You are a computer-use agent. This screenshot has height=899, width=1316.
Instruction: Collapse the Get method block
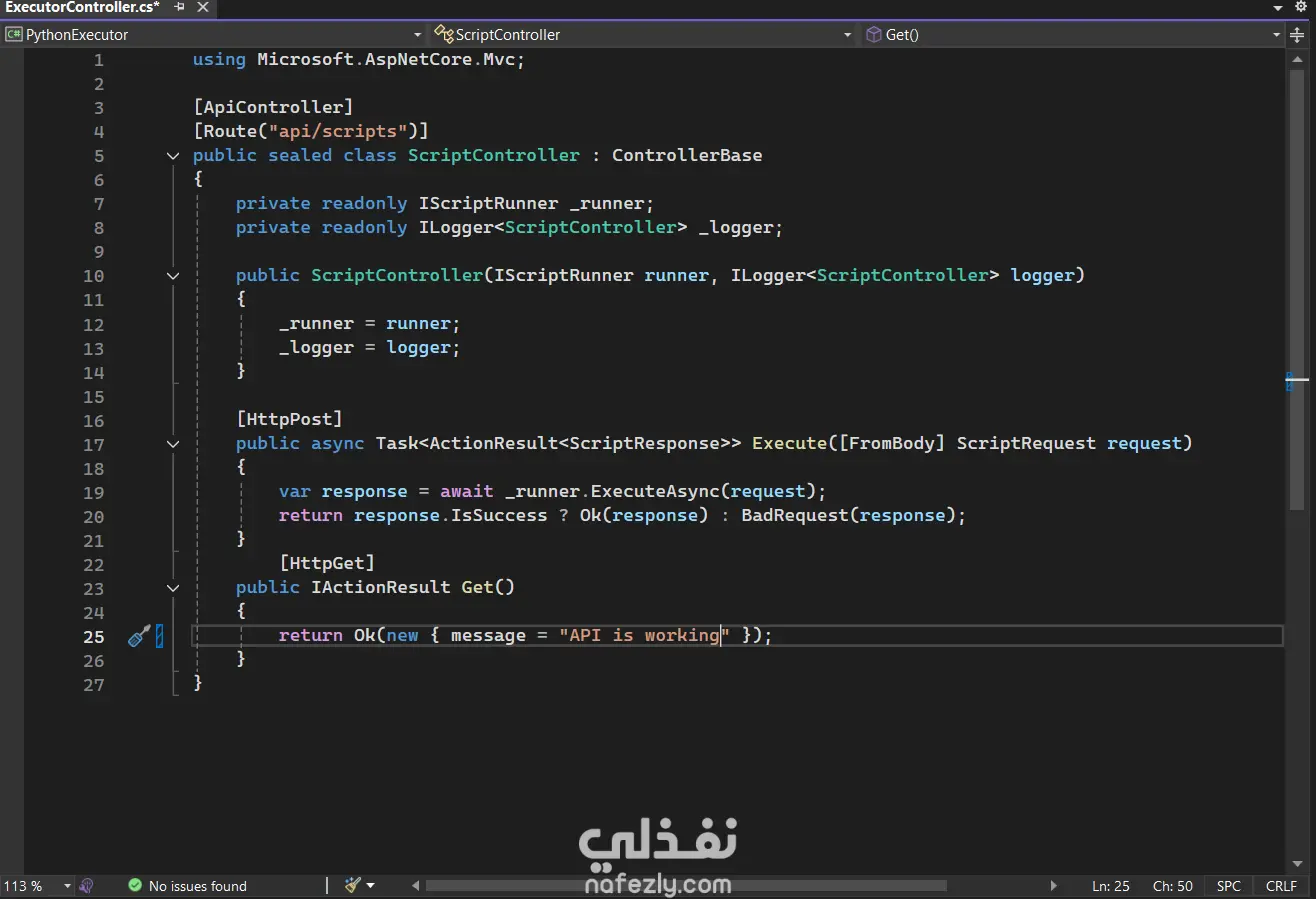pyautogui.click(x=173, y=588)
